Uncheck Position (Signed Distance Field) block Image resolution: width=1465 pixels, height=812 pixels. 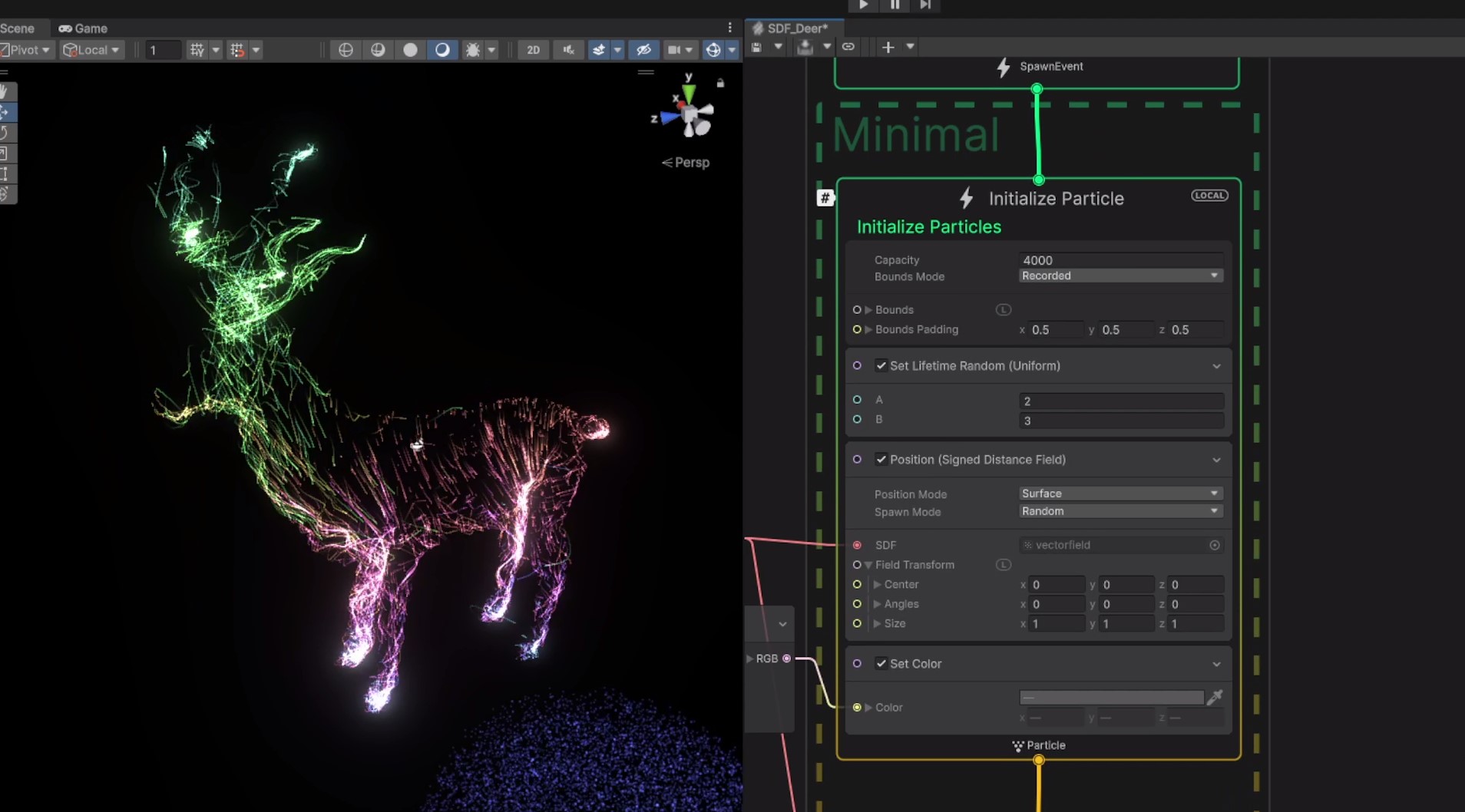881,460
